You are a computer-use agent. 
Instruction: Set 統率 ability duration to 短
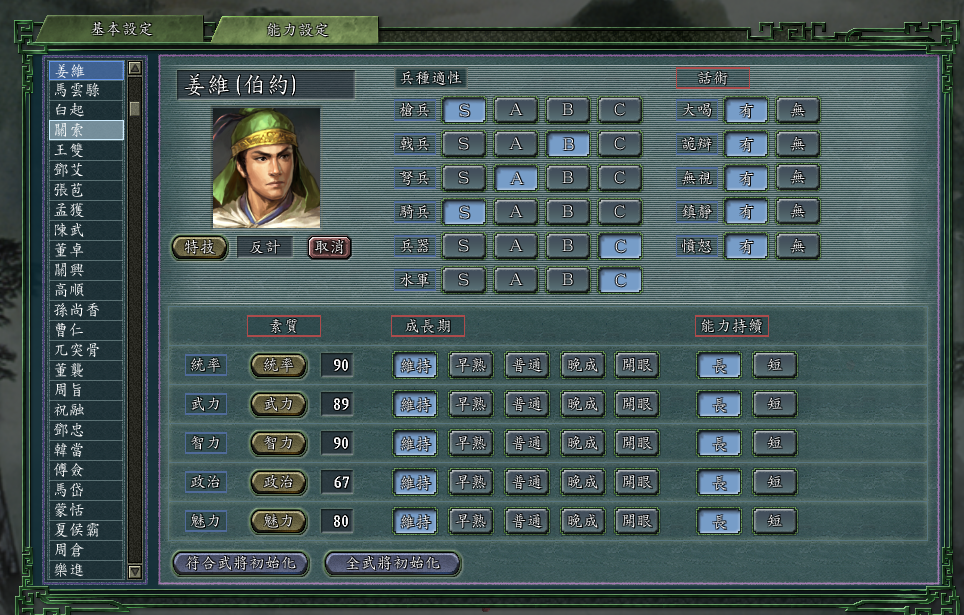click(x=775, y=365)
